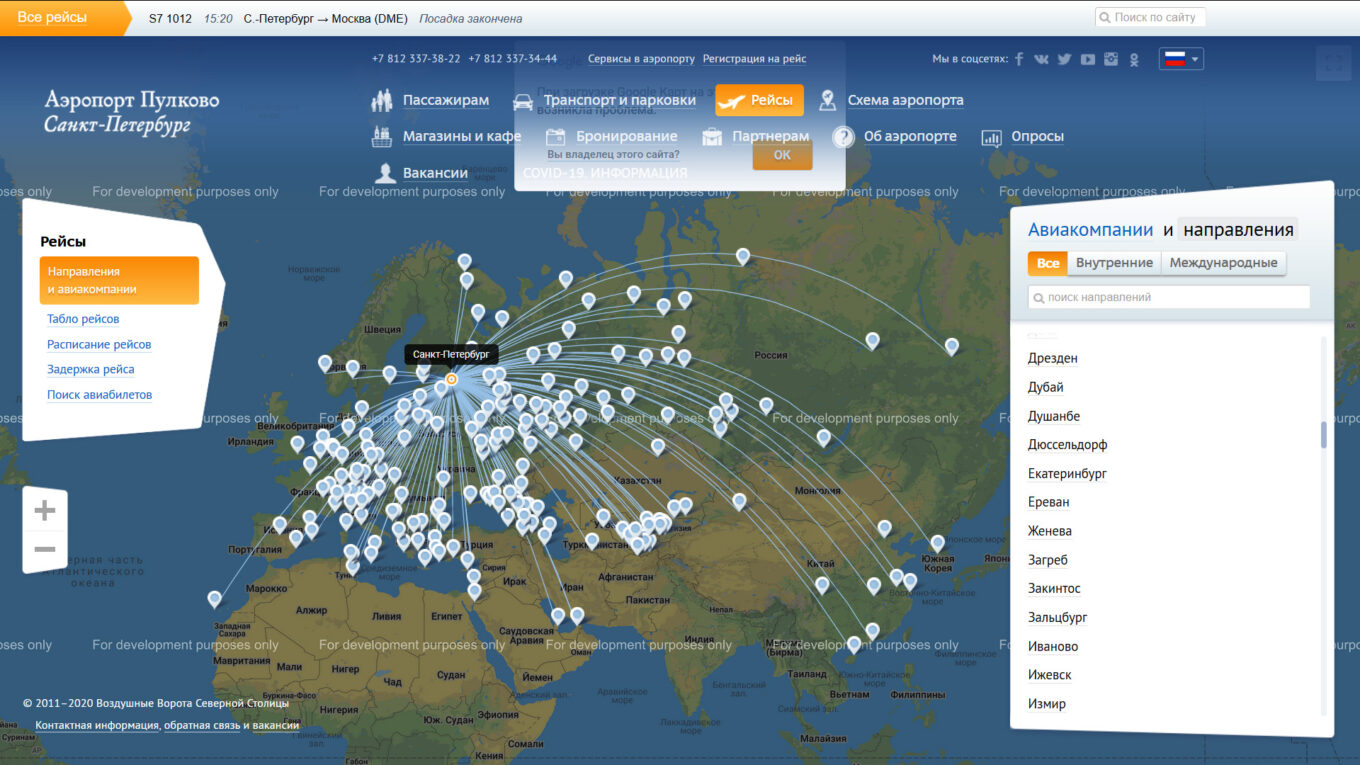Open the Сервисы в аэропорту link
The height and width of the screenshot is (765, 1360).
click(641, 59)
